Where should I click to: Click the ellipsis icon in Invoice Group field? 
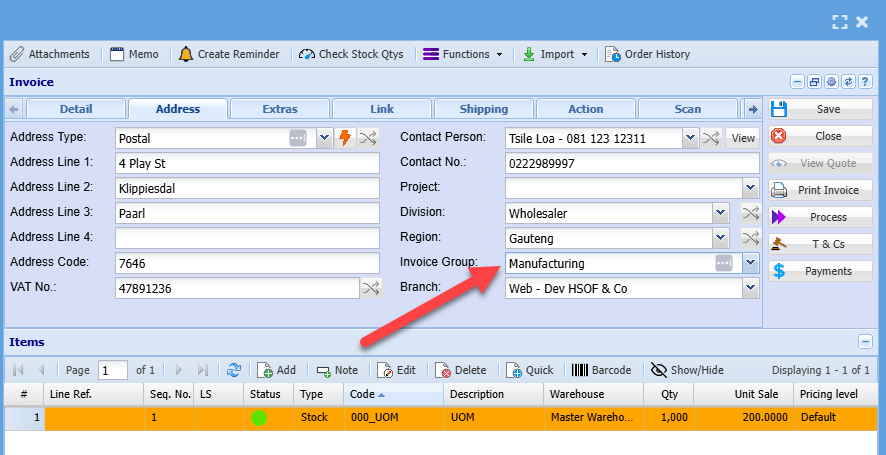click(x=725, y=263)
